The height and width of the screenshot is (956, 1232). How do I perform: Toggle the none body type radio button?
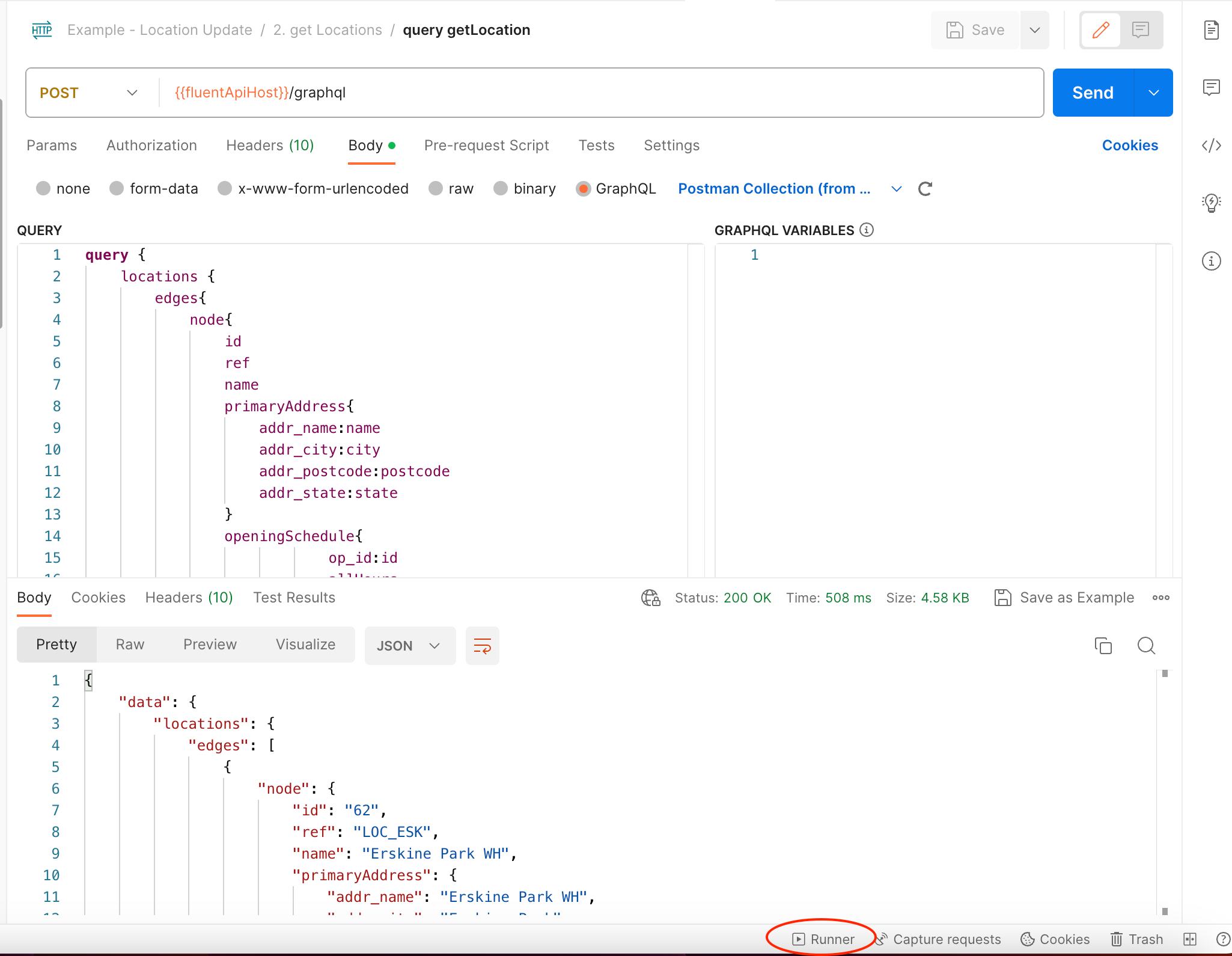point(42,189)
